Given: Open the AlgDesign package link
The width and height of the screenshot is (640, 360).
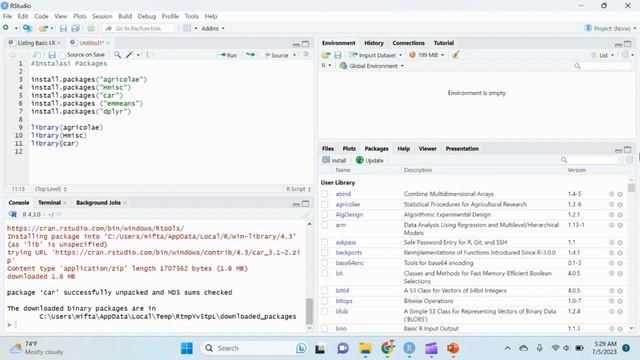Looking at the screenshot, I should coord(349,215).
